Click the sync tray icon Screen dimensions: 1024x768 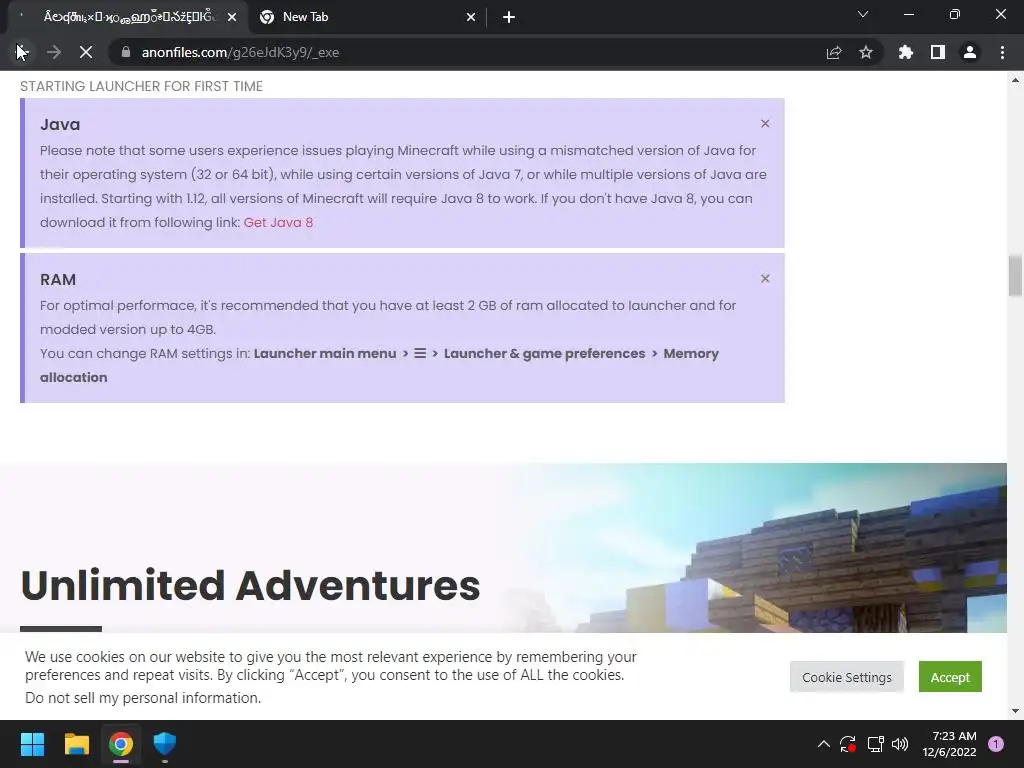click(x=848, y=744)
